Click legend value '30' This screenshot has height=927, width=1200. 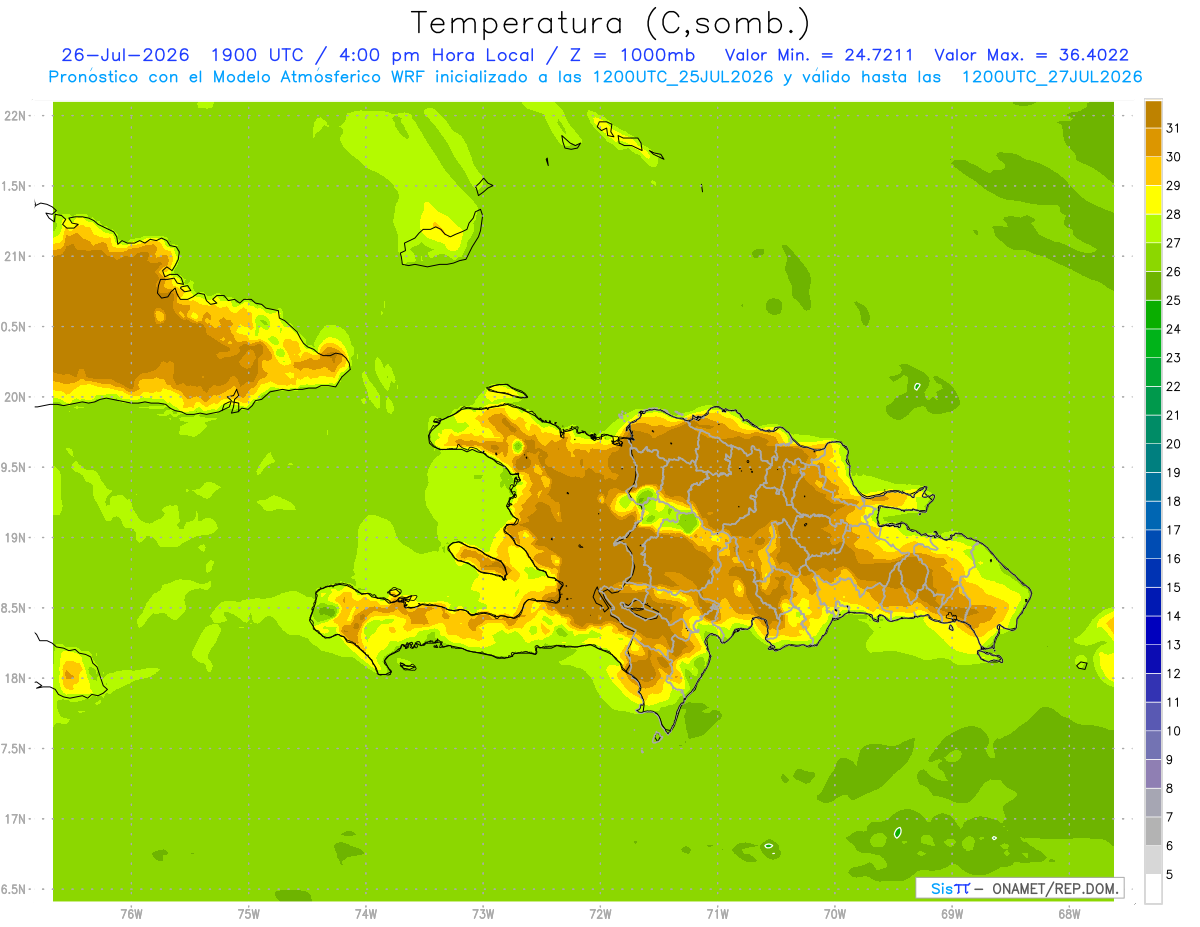[1173, 157]
